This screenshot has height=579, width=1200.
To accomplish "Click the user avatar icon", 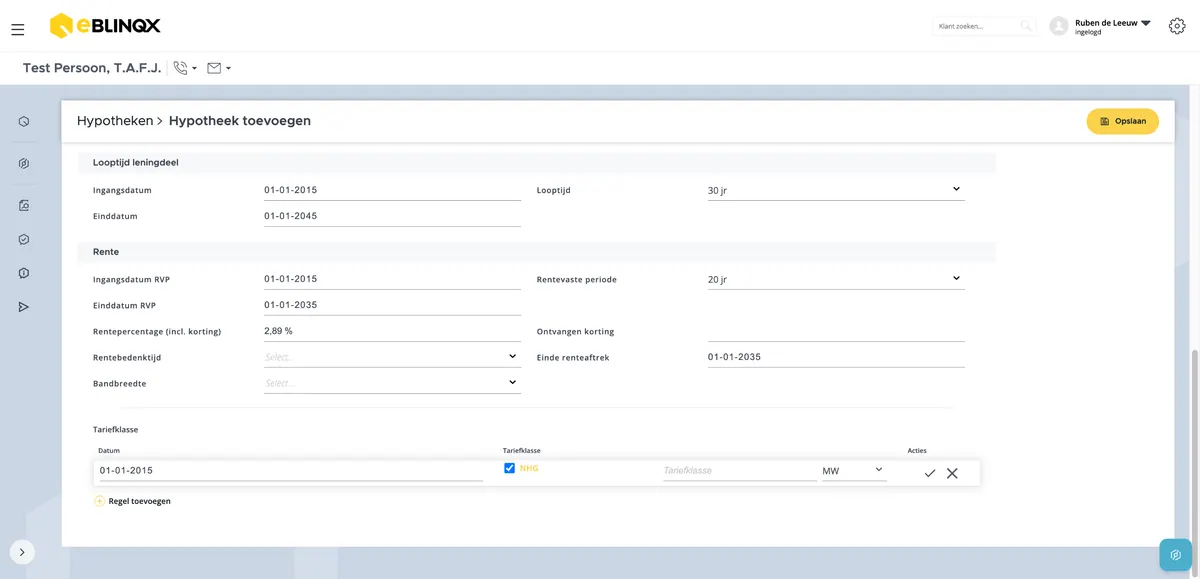I will click(x=1059, y=26).
